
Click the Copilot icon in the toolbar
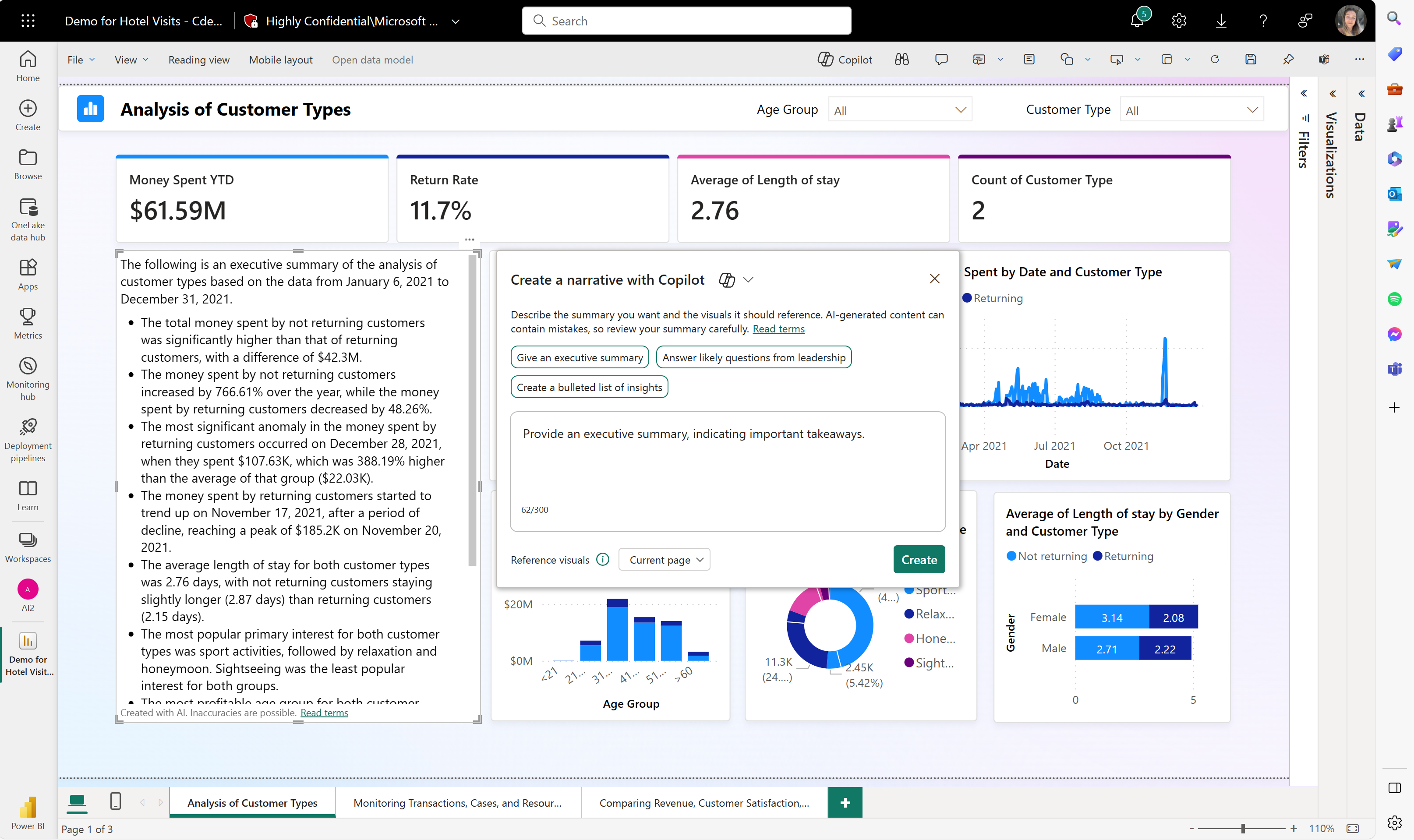tap(845, 60)
